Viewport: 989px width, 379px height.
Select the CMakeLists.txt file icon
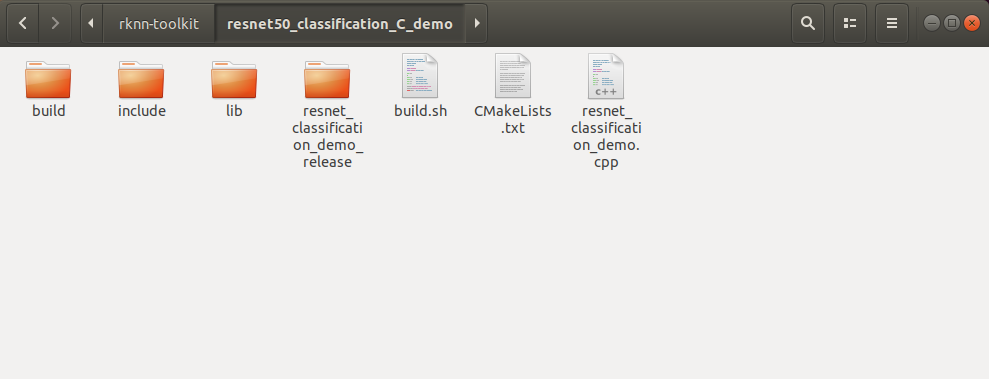pos(513,76)
